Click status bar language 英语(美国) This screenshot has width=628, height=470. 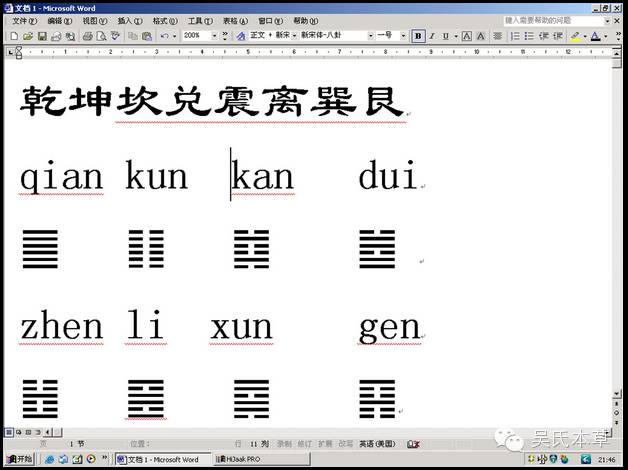tap(377, 444)
